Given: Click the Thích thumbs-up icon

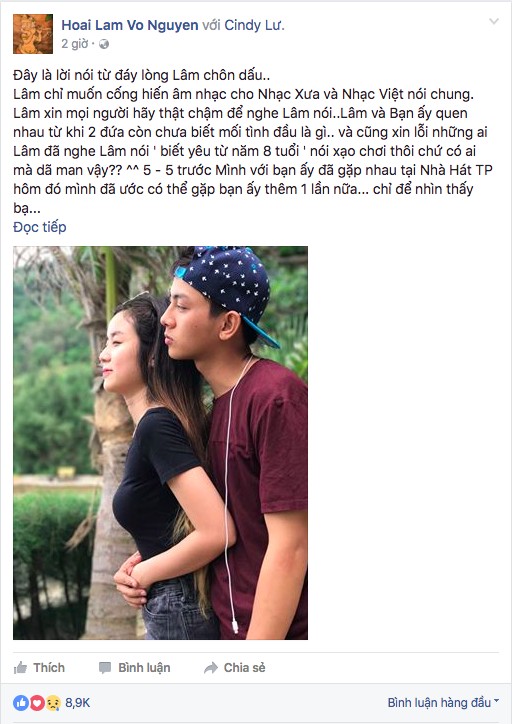Looking at the screenshot, I should click(x=20, y=667).
